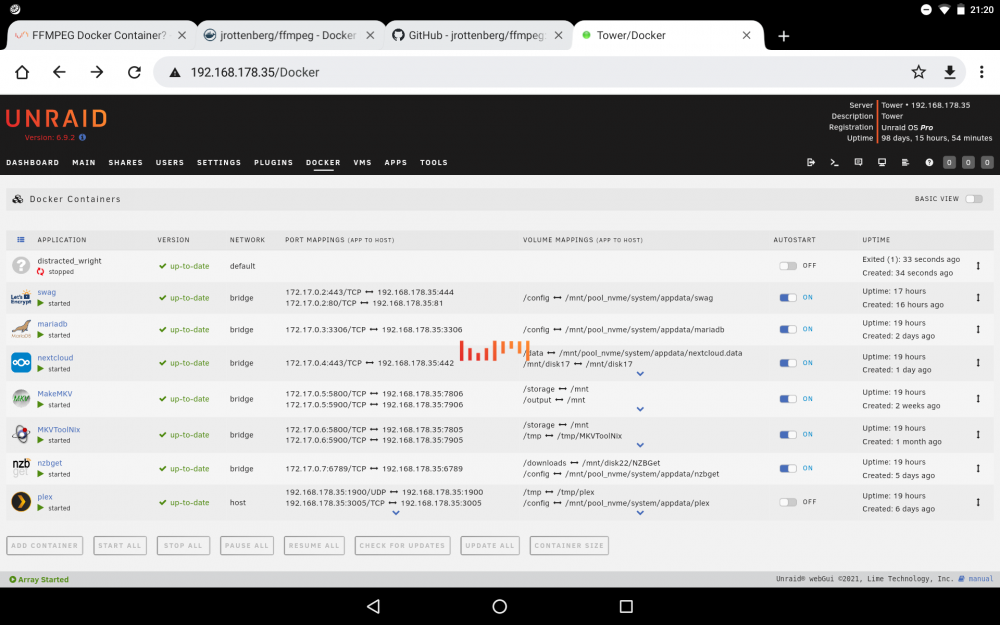Click the plex container icon
The width and height of the screenshot is (1000, 625).
tap(20, 502)
